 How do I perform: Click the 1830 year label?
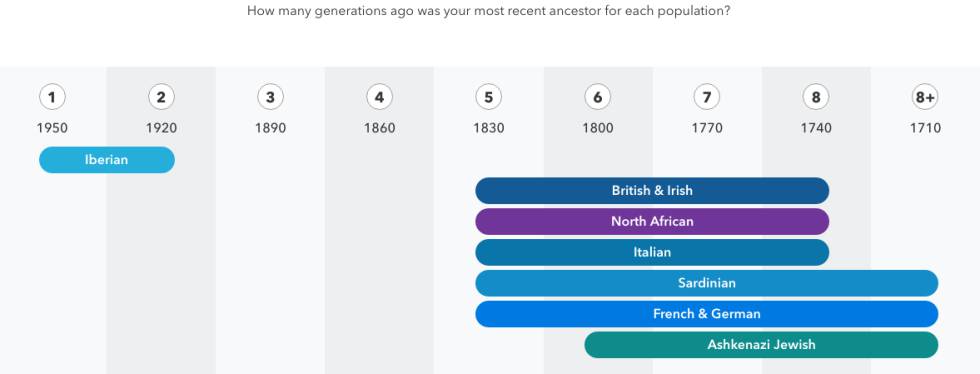coord(489,128)
